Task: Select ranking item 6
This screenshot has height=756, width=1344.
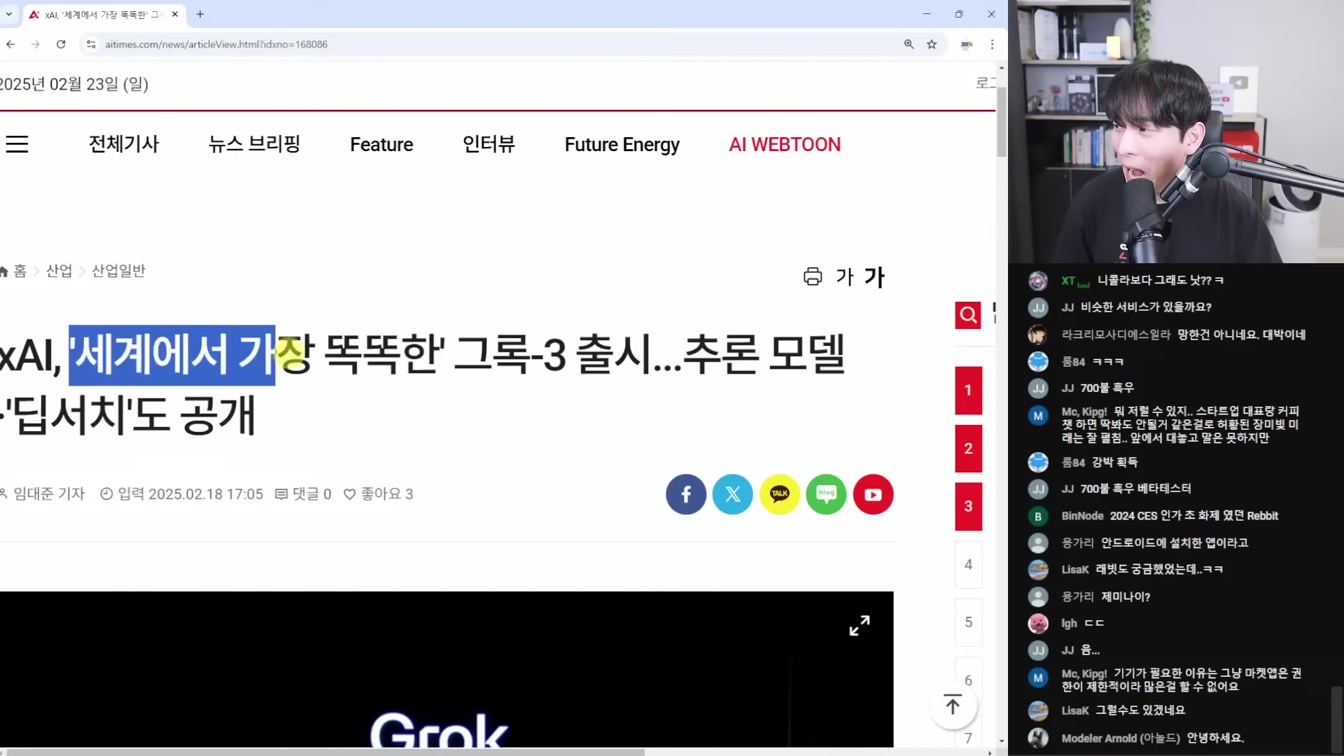Action: click(x=968, y=680)
